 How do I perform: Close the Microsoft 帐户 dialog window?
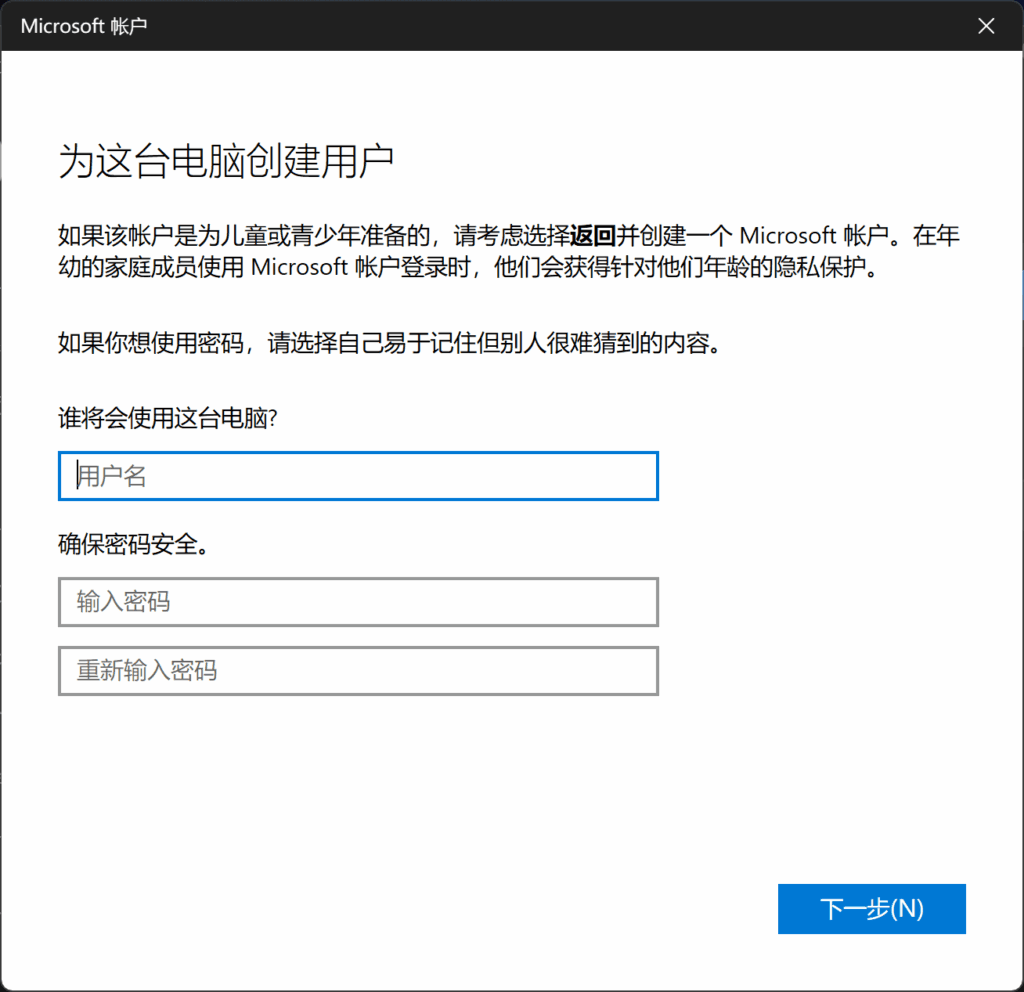(x=986, y=26)
